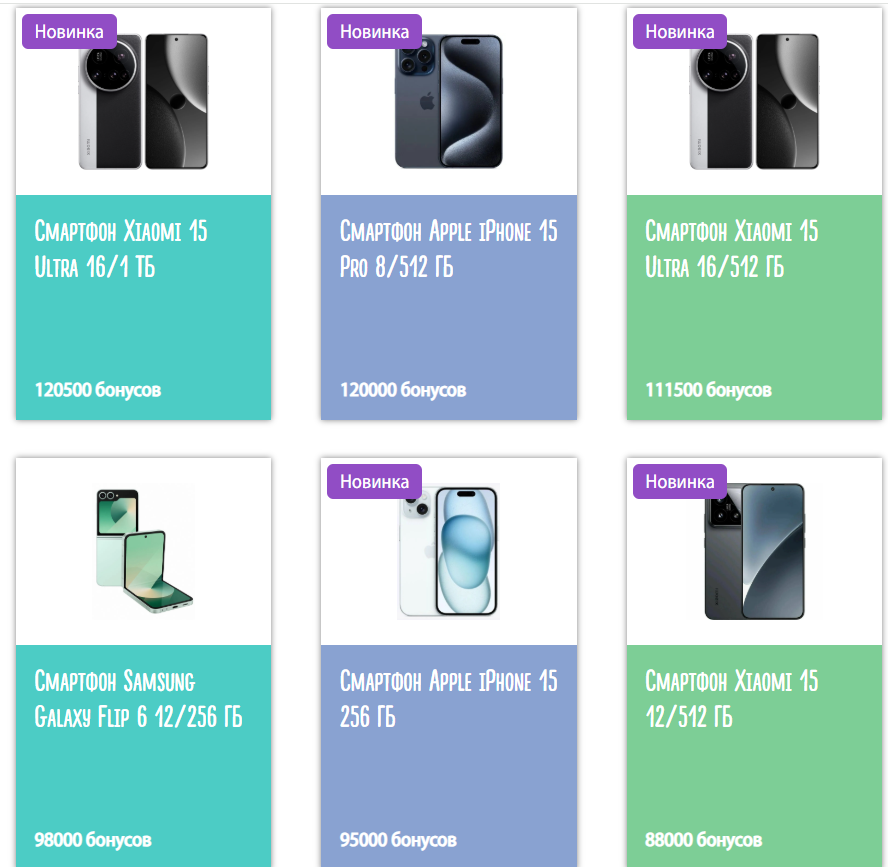The image size is (888, 867).
Task: Click 'Новинка' badge on iPhone 15 256 ГБ card
Action: [x=374, y=481]
